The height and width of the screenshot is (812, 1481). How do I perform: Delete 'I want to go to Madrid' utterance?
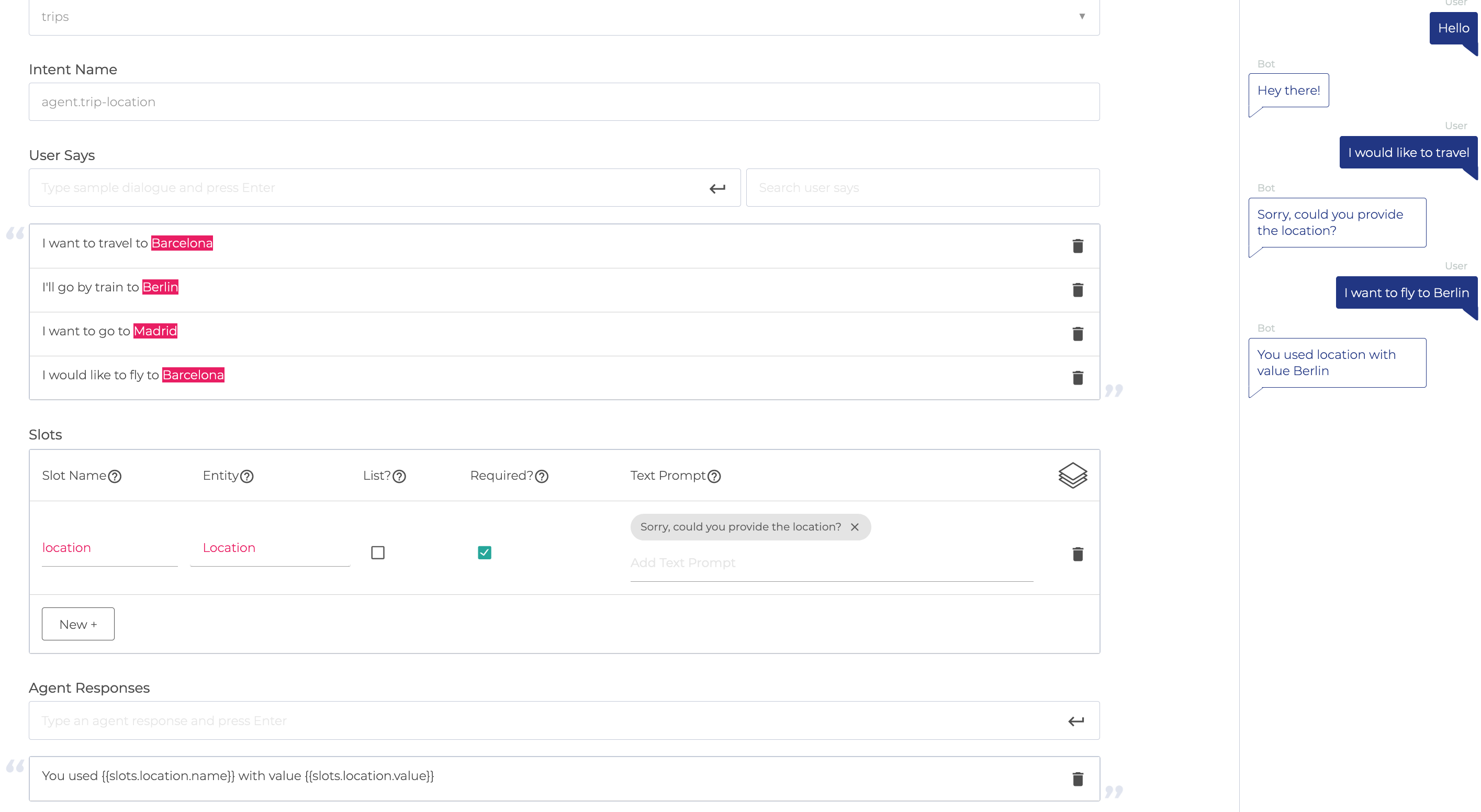(x=1078, y=334)
